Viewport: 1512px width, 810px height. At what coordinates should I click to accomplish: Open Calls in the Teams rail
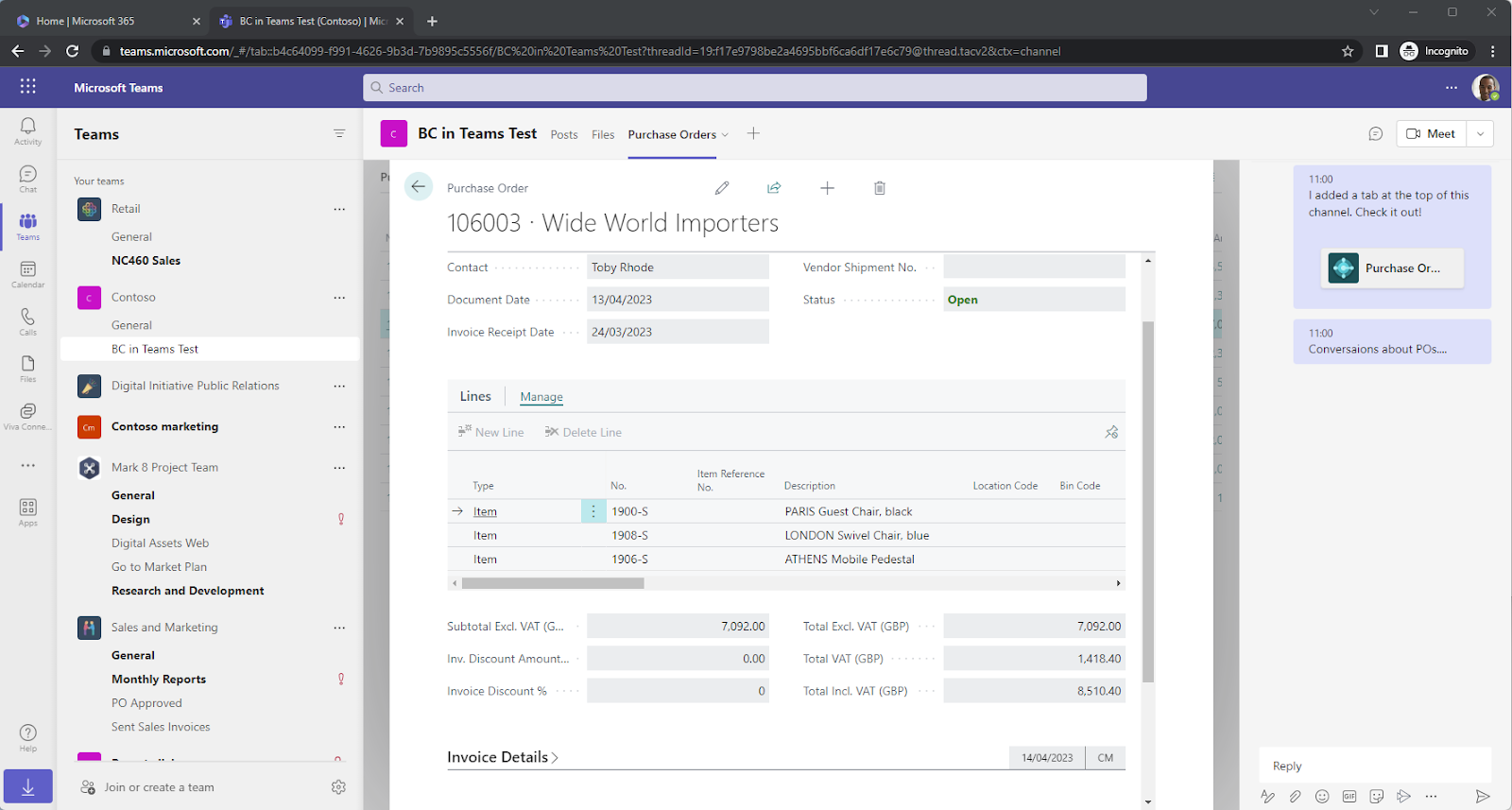(x=27, y=321)
